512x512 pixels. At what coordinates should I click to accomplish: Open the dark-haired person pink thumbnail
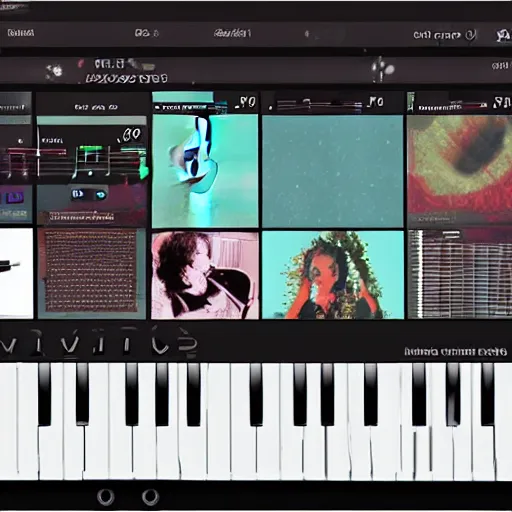tap(205, 275)
